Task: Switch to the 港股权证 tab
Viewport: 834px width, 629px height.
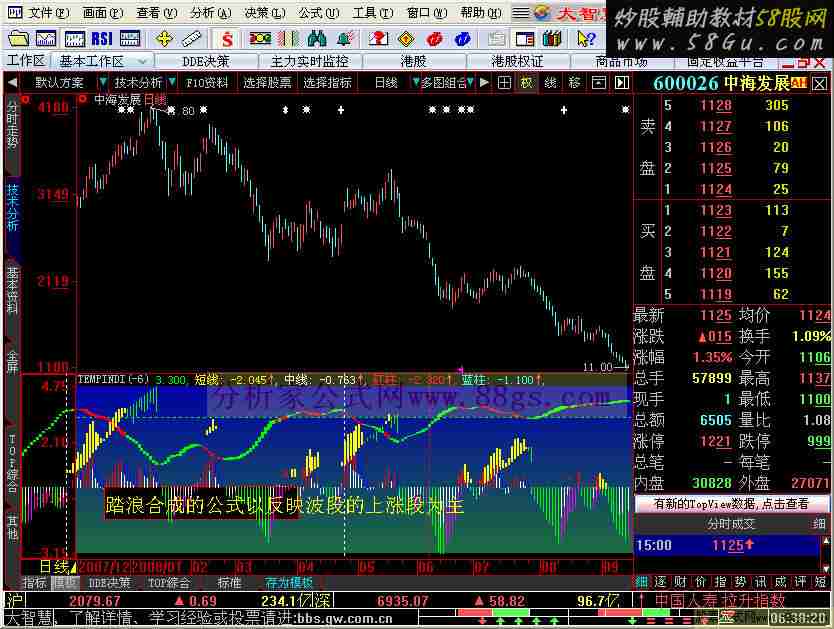Action: pos(517,62)
